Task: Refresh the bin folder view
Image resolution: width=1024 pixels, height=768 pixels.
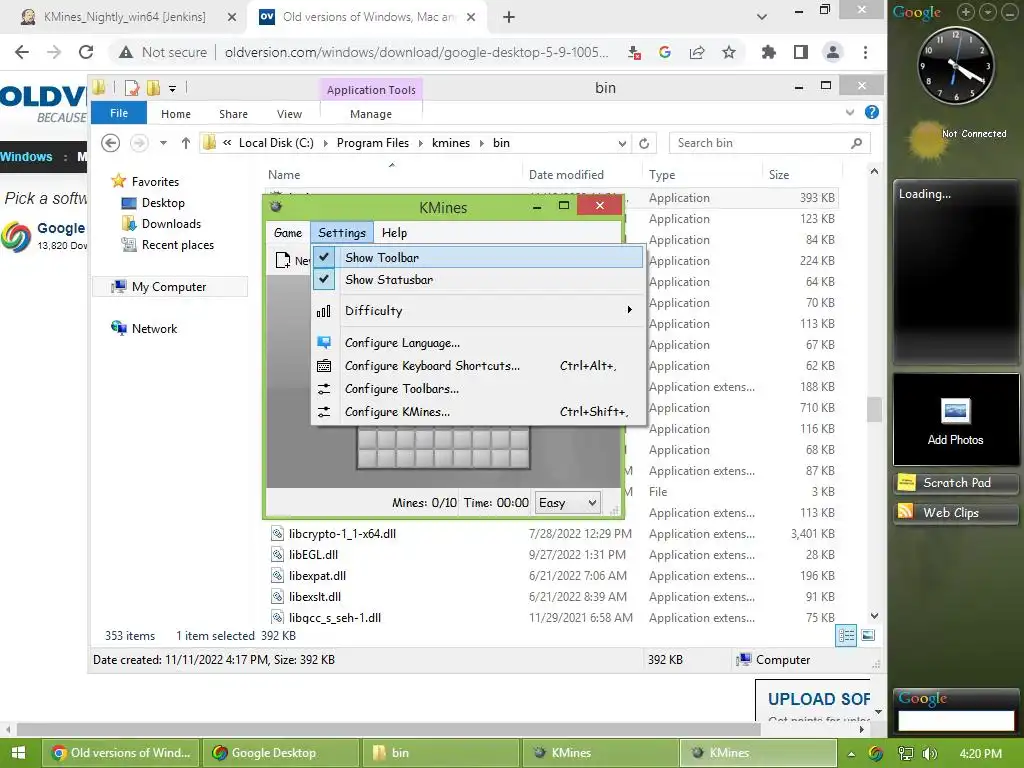Action: [644, 143]
